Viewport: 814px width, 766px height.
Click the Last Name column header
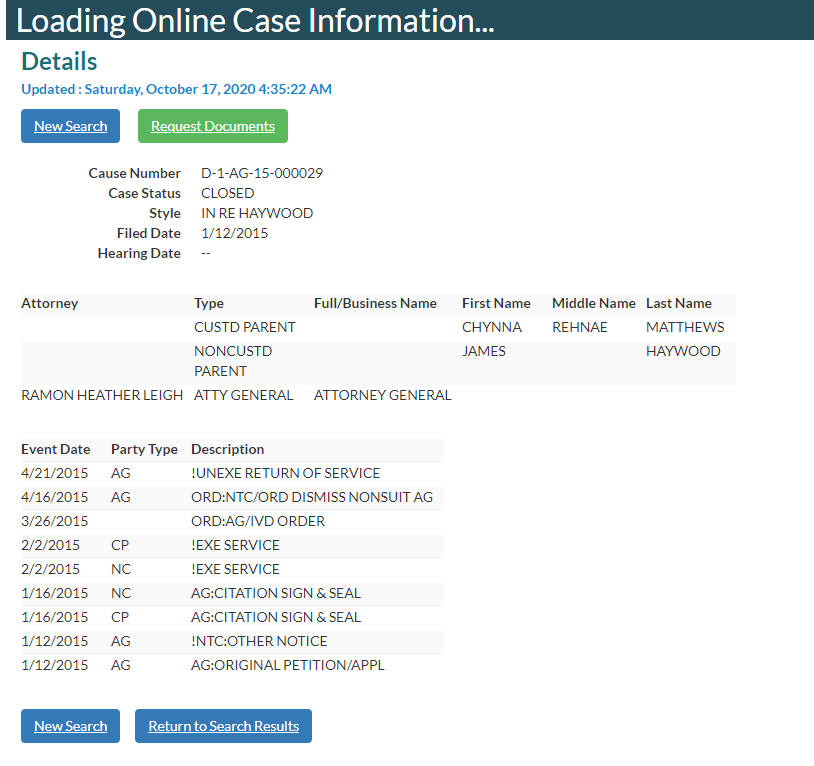(679, 303)
